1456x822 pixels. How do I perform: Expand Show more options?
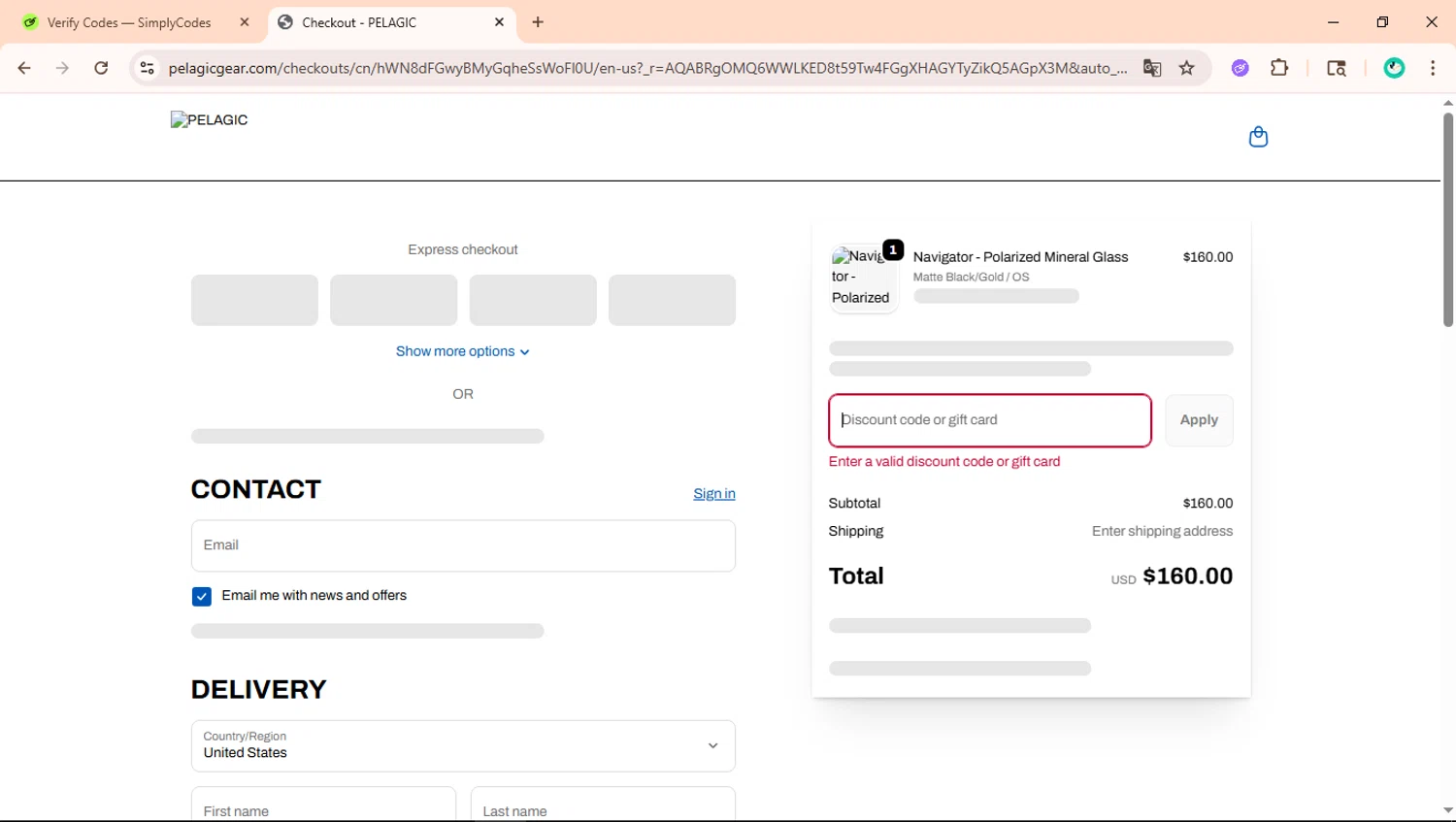463,351
